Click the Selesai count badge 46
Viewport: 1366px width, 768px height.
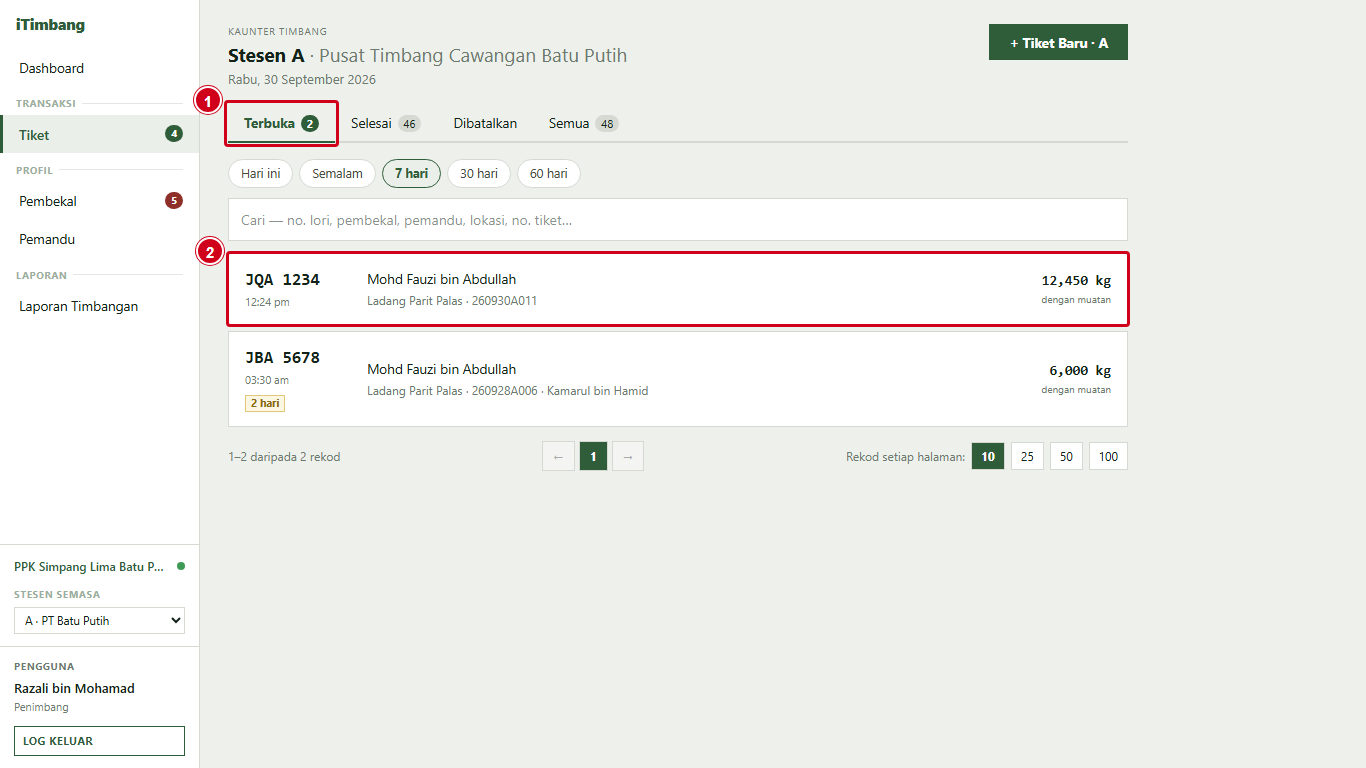click(x=409, y=124)
